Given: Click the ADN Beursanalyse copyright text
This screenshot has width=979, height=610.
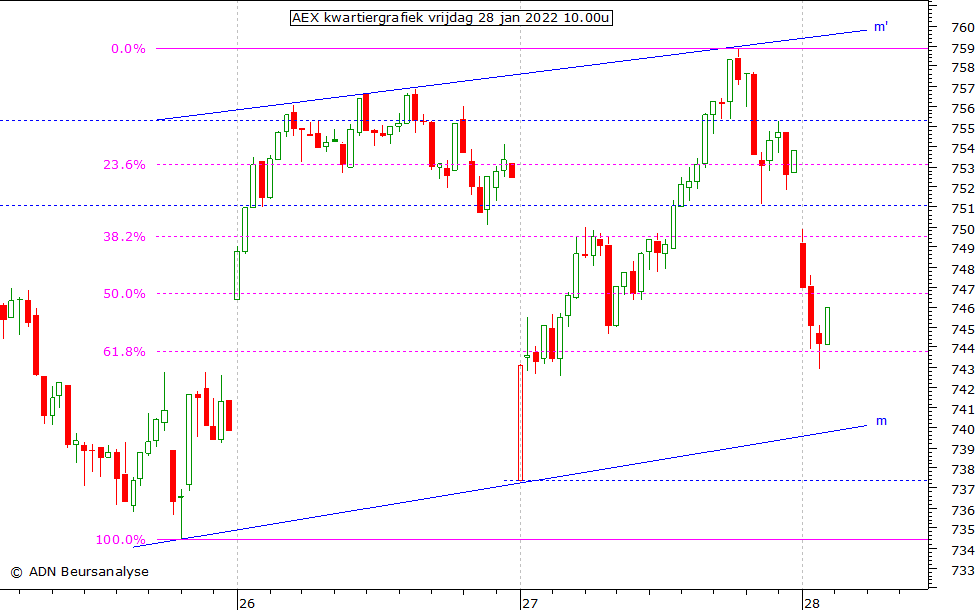Looking at the screenshot, I should coord(79,572).
